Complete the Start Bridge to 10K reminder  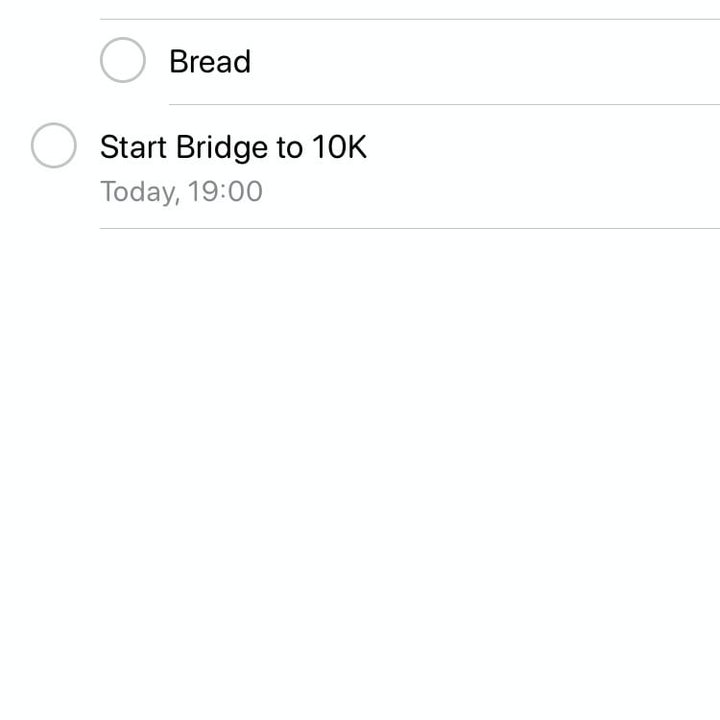click(54, 147)
